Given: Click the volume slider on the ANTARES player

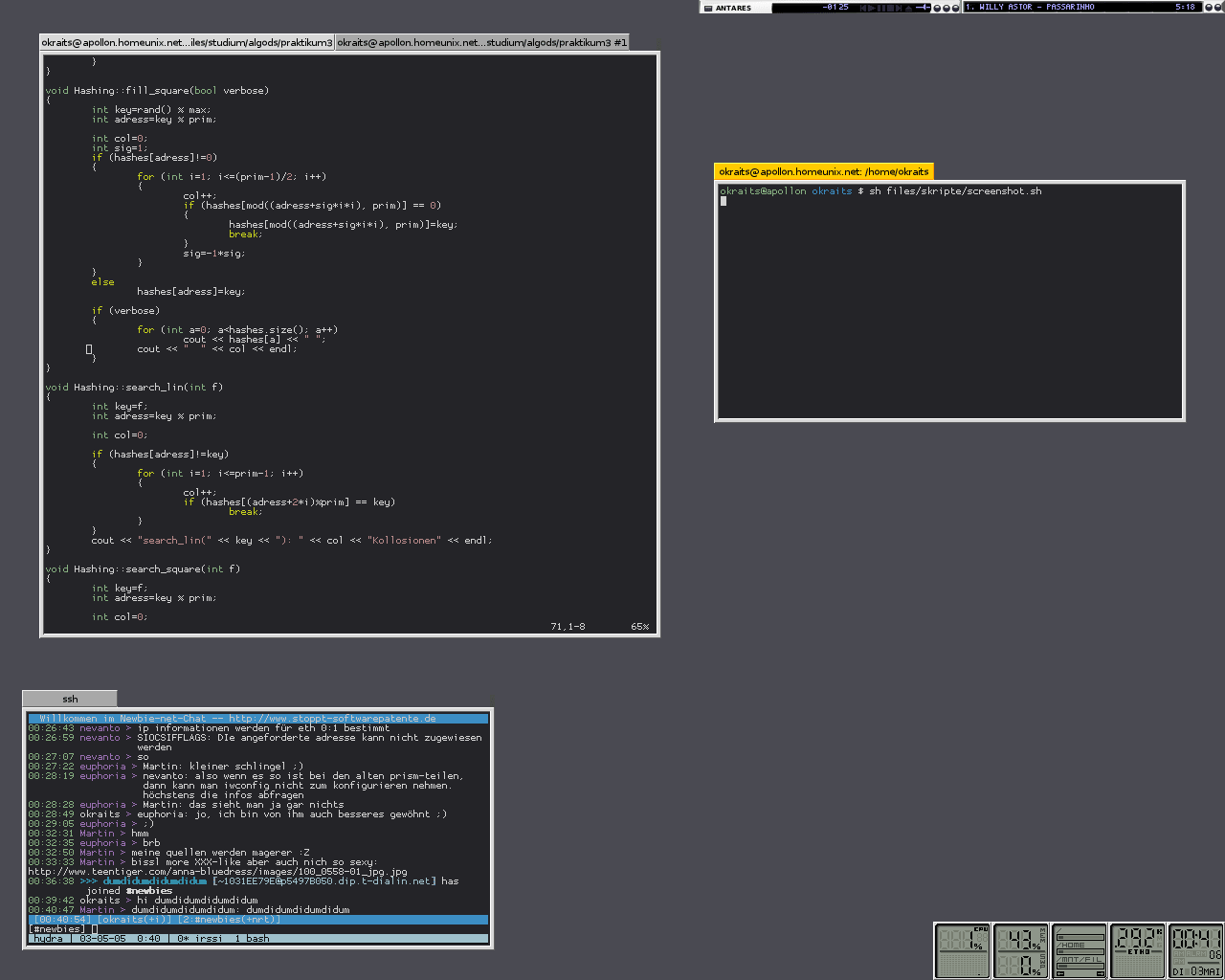Looking at the screenshot, I should pos(924,9).
